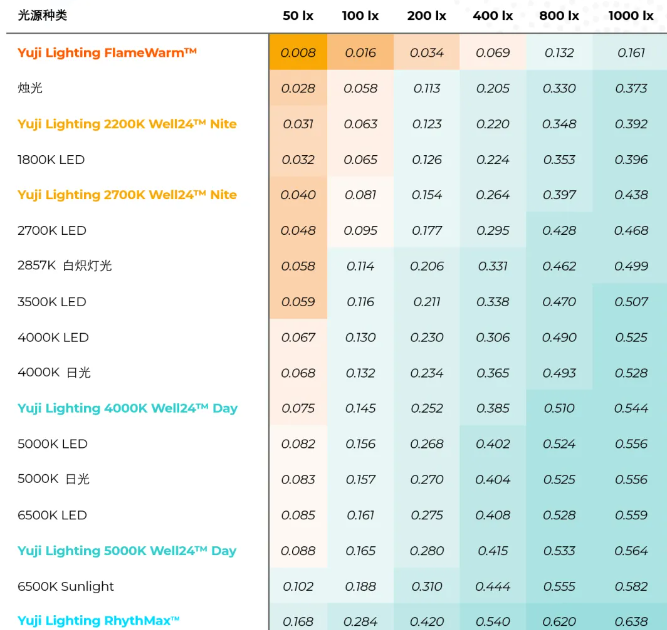This screenshot has height=630, width=667.
Task: Click the 400 lx column header
Action: (x=493, y=16)
